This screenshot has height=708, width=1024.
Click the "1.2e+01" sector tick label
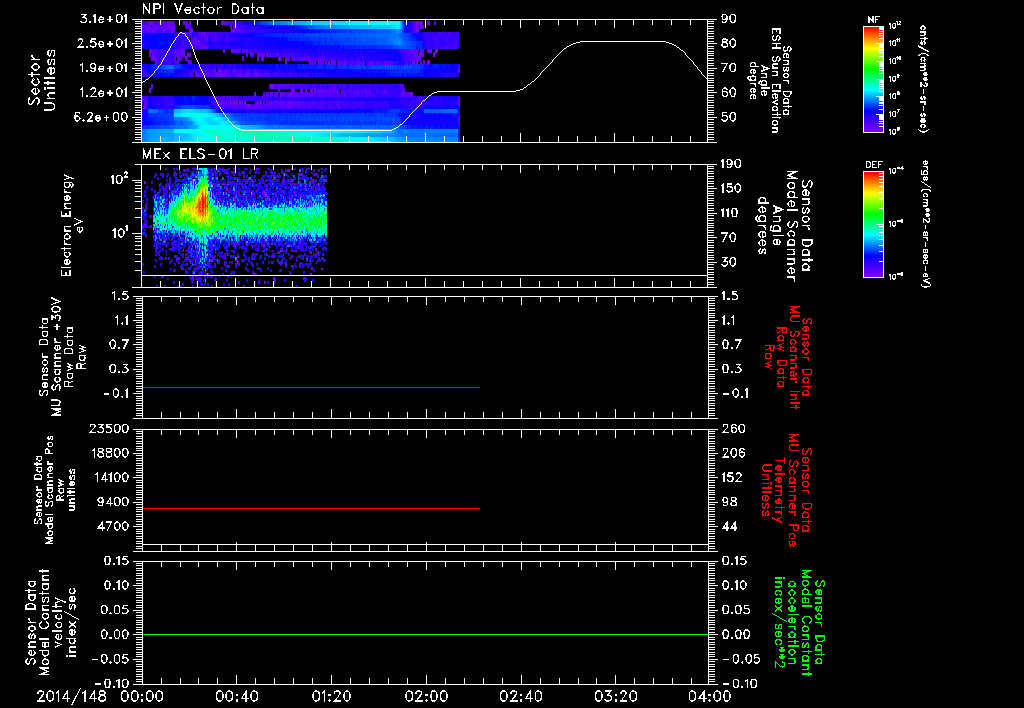pos(103,93)
